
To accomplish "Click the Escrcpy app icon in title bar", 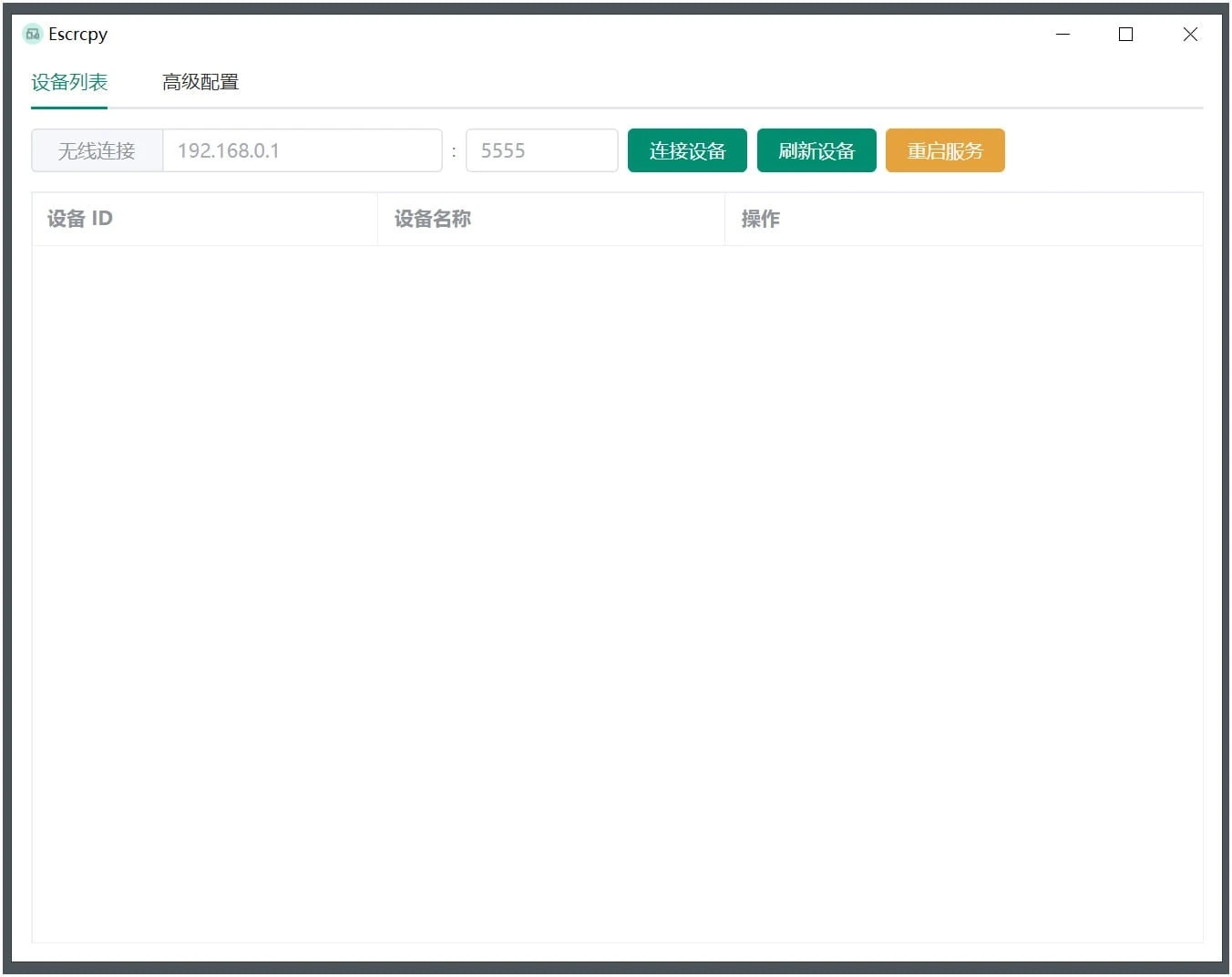I will pyautogui.click(x=33, y=35).
